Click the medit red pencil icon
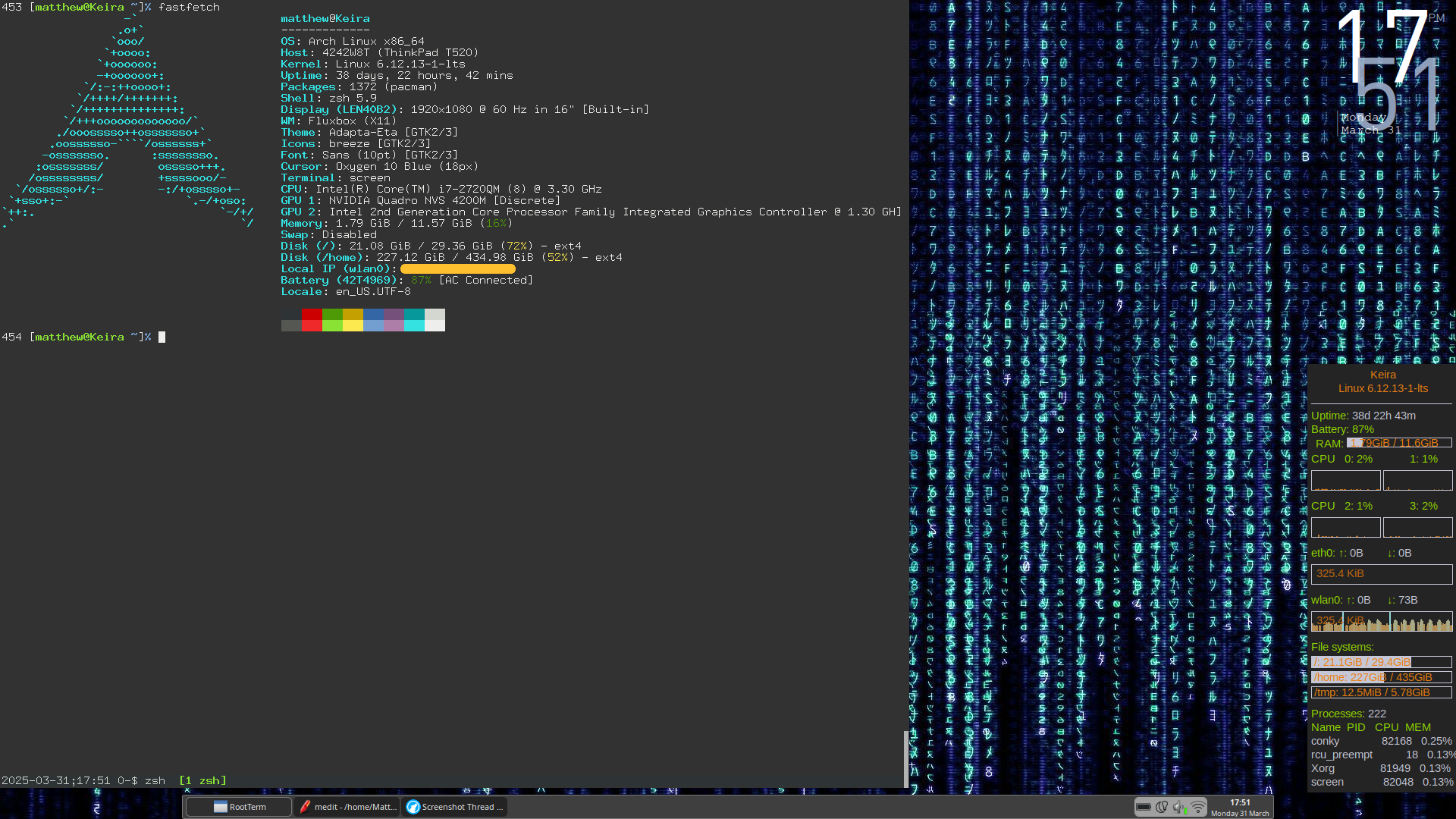 pyautogui.click(x=305, y=807)
